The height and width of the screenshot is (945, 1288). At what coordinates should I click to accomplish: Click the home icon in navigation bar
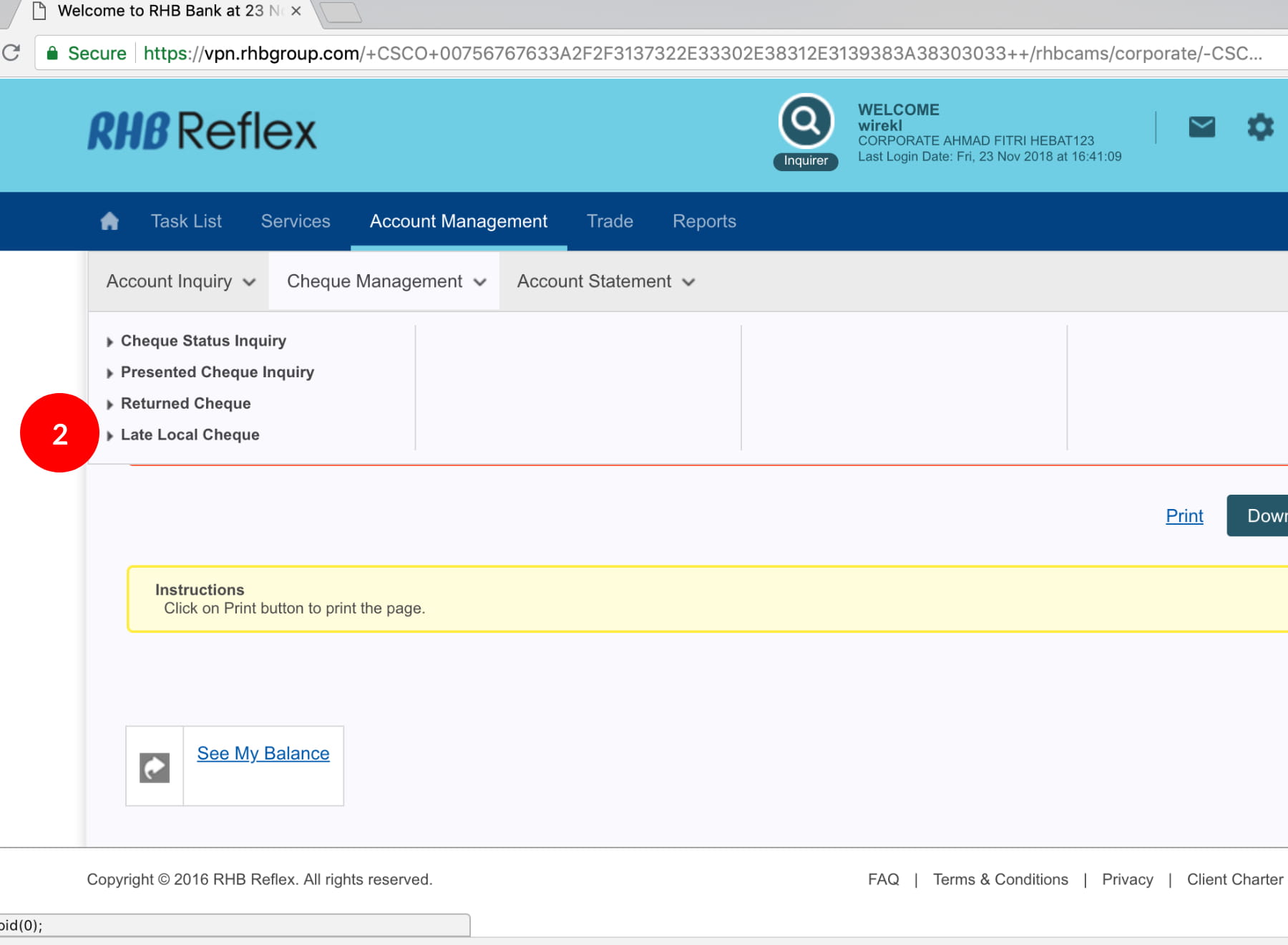(109, 221)
